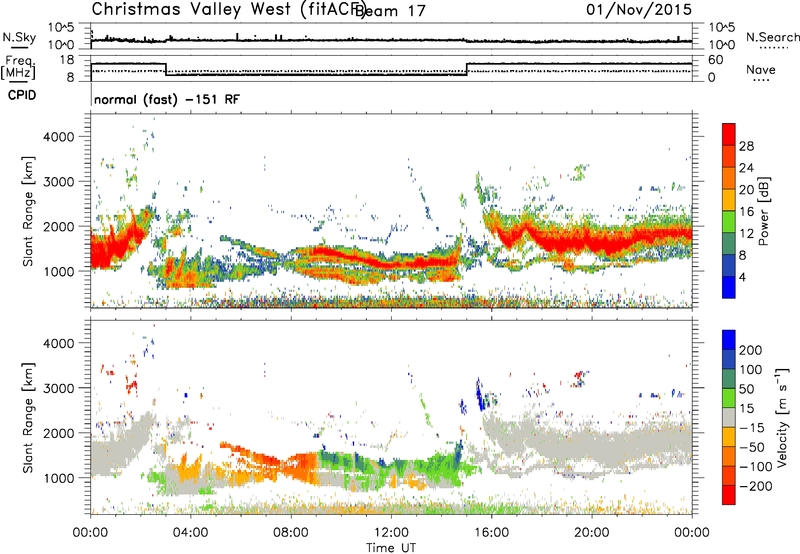Click 'Slant Range [km]' label of power panel
The width and height of the screenshot is (800, 554).
pos(28,211)
